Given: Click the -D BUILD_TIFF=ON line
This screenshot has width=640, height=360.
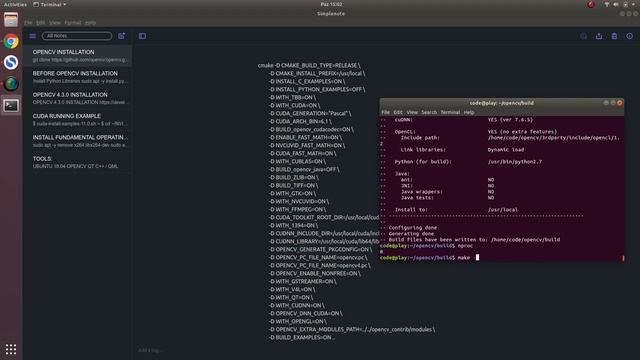Looking at the screenshot, I should point(294,185).
